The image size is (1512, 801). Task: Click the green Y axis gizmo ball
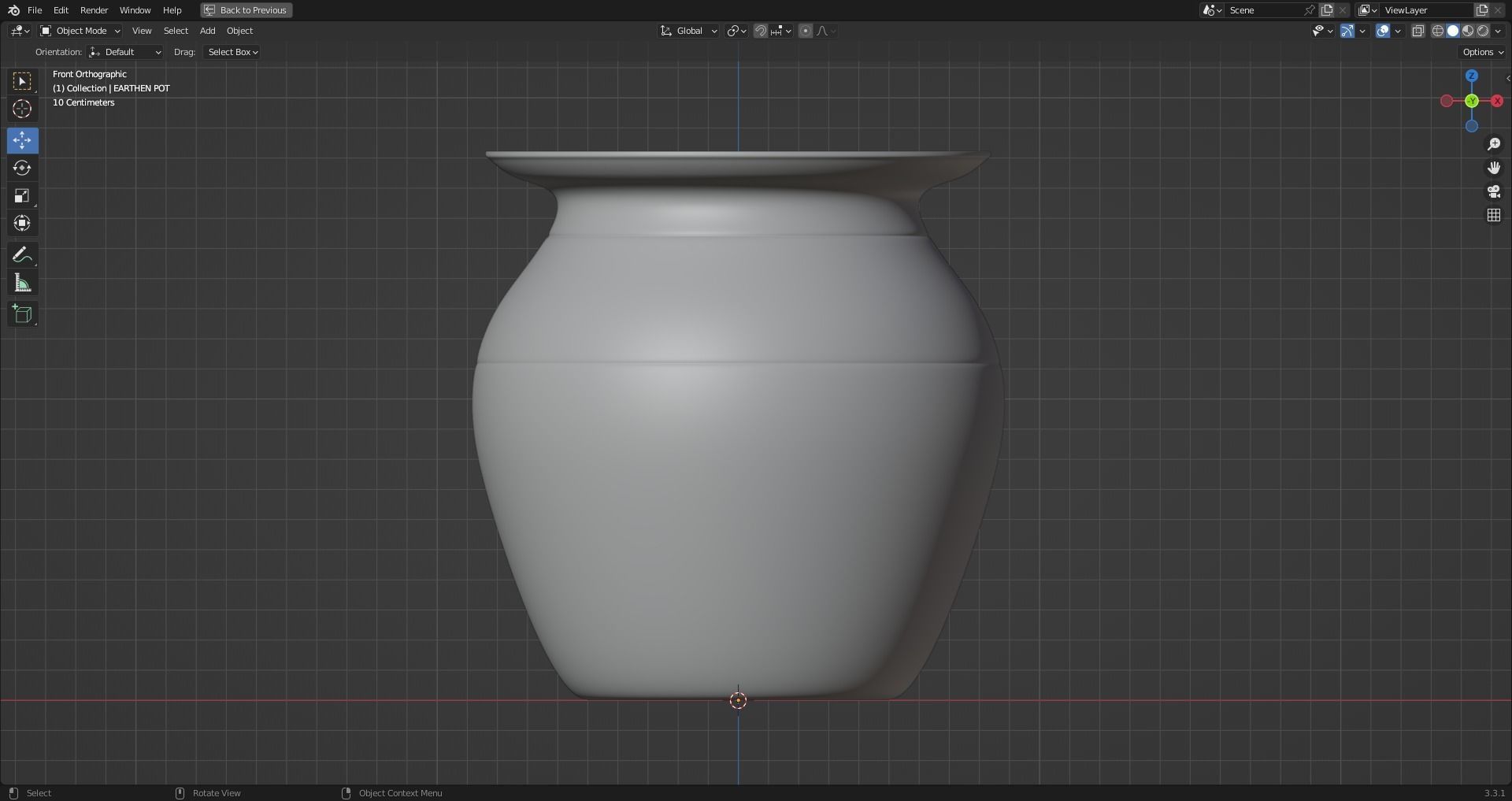pyautogui.click(x=1472, y=101)
